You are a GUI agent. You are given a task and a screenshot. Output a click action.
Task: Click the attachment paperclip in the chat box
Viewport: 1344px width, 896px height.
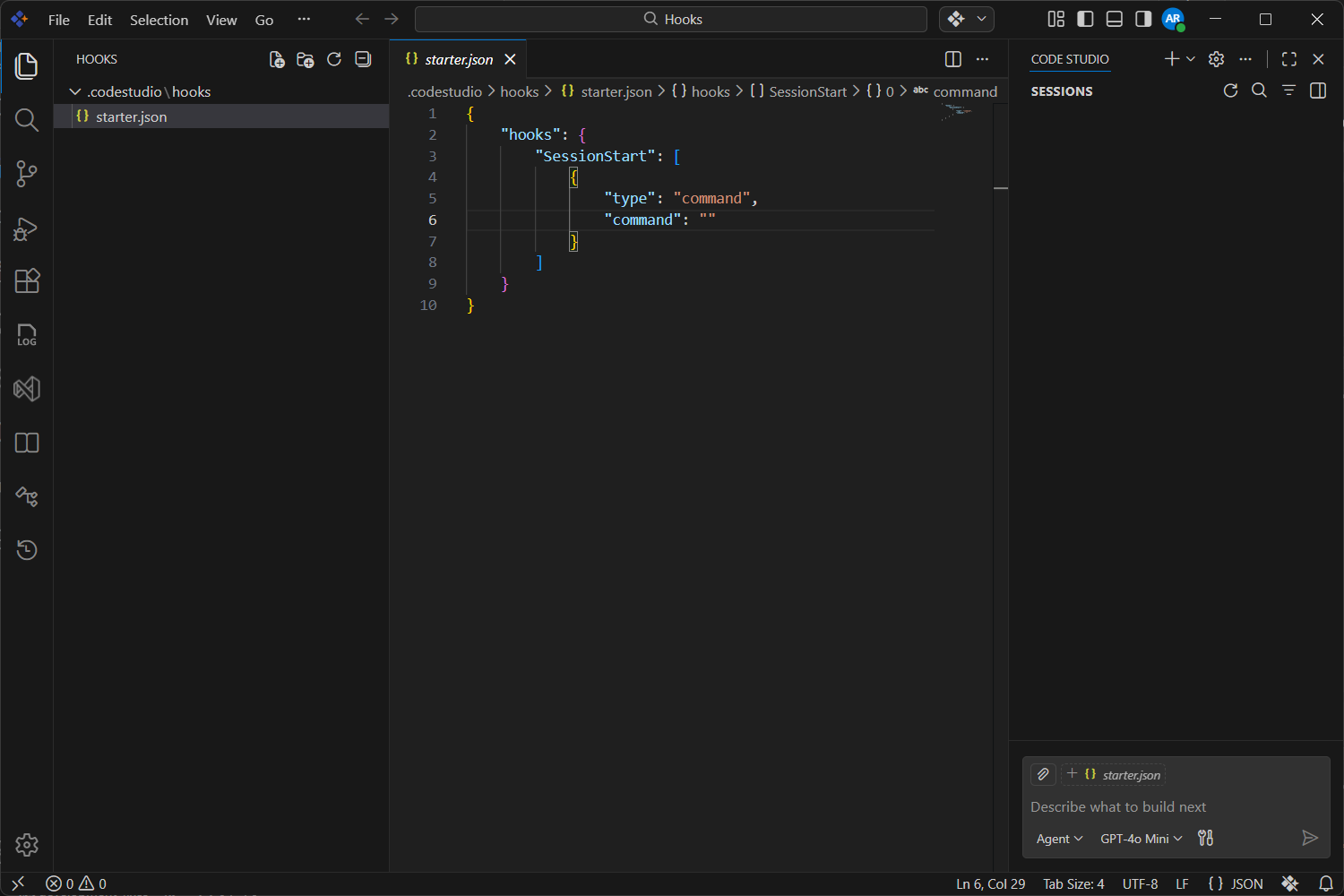pyautogui.click(x=1043, y=774)
